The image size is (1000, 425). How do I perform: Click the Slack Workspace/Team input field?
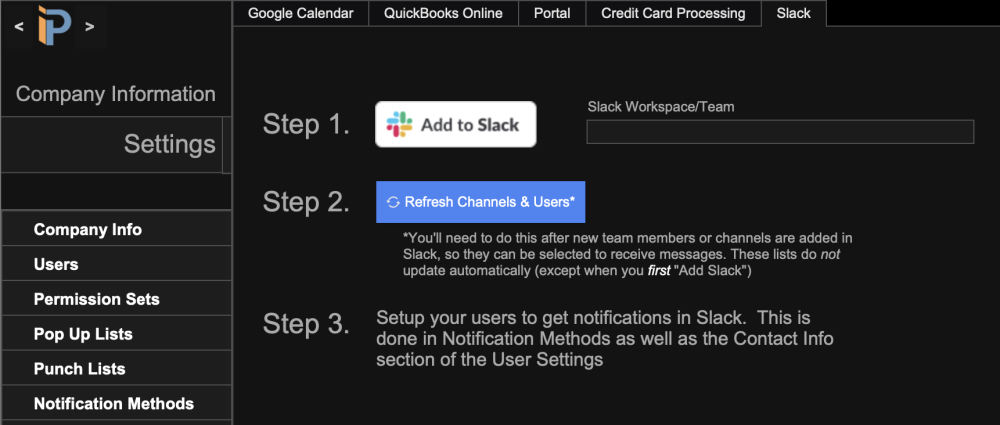[x=781, y=131]
